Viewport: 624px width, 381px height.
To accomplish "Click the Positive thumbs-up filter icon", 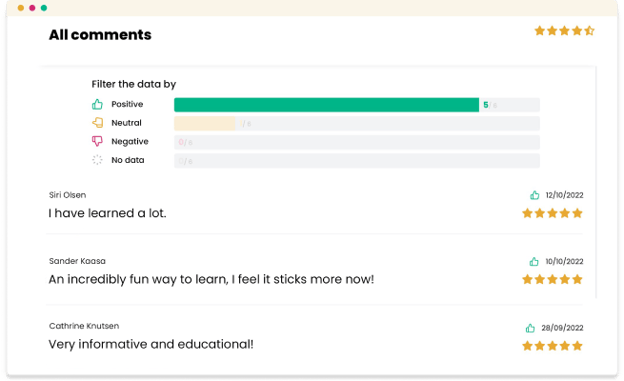I will pos(97,104).
